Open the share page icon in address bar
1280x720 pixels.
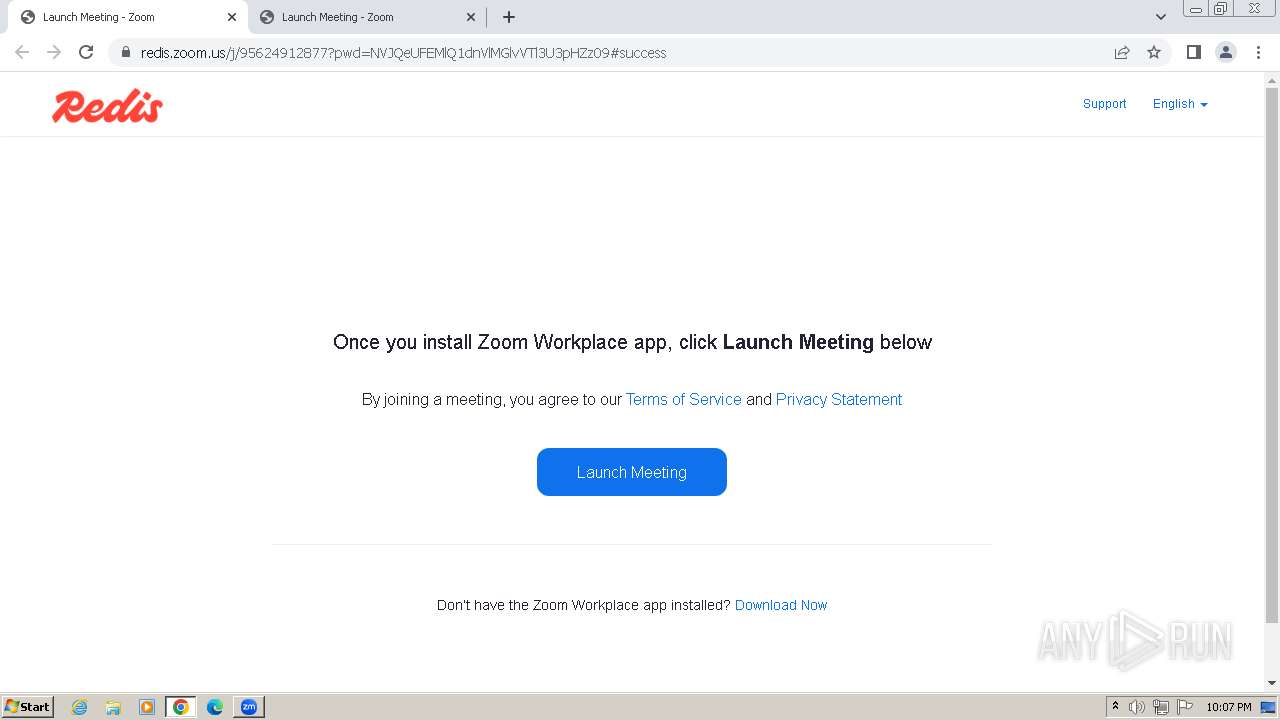1122,52
